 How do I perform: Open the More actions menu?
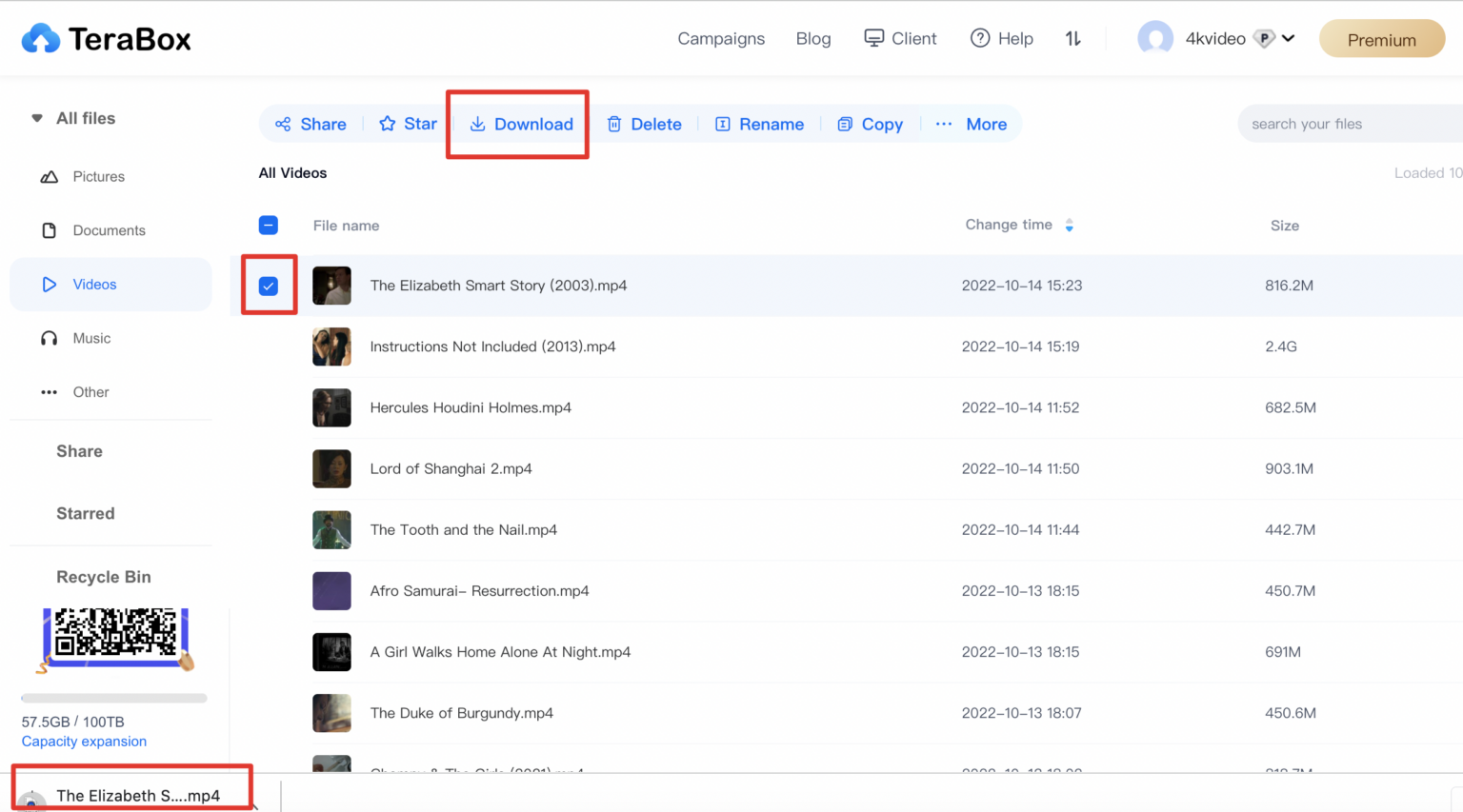pos(972,125)
